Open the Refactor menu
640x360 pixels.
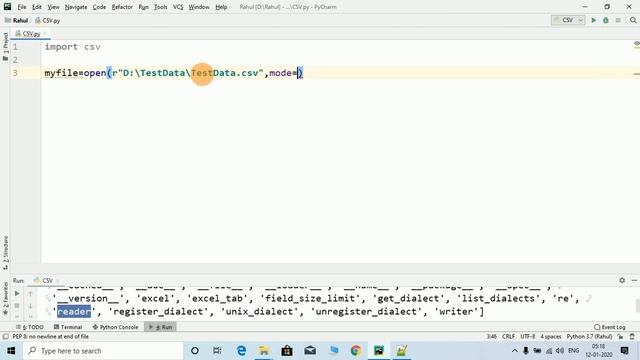(122, 7)
